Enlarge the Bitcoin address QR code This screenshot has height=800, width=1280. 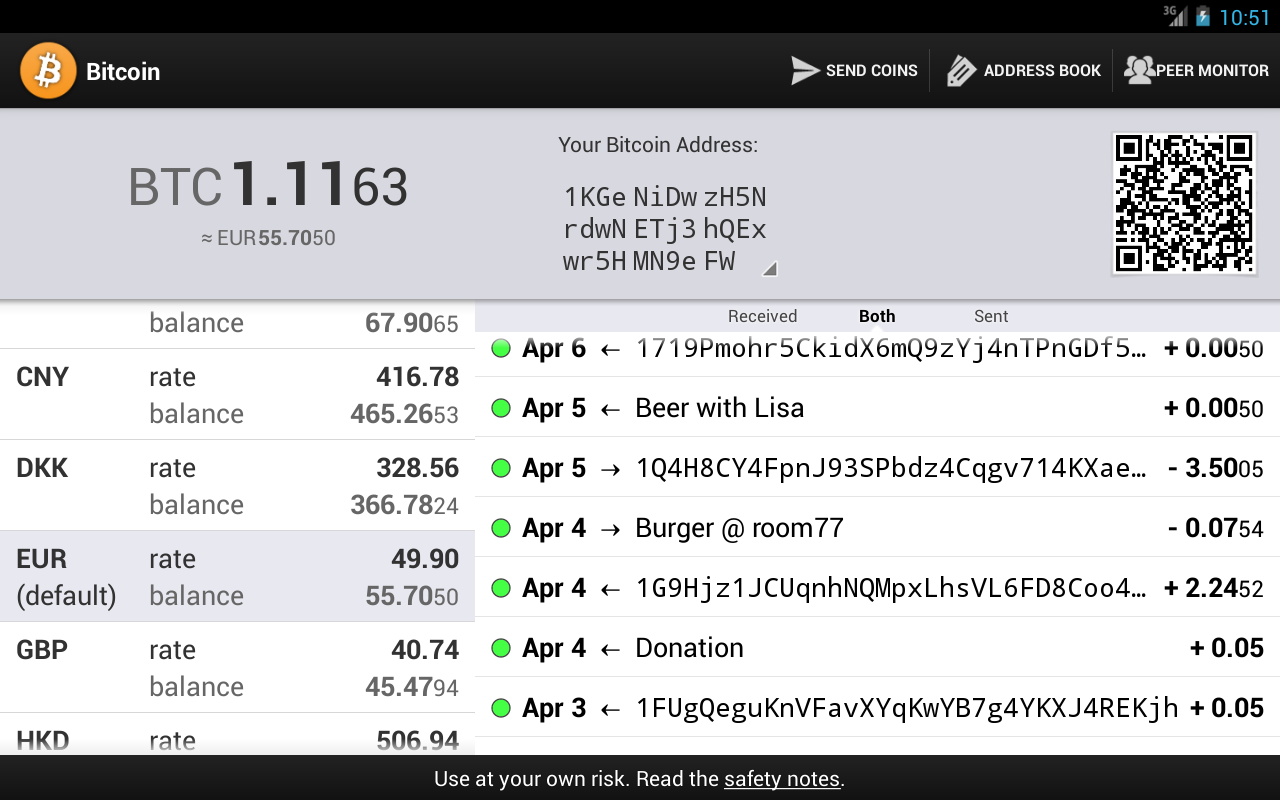pos(1184,203)
